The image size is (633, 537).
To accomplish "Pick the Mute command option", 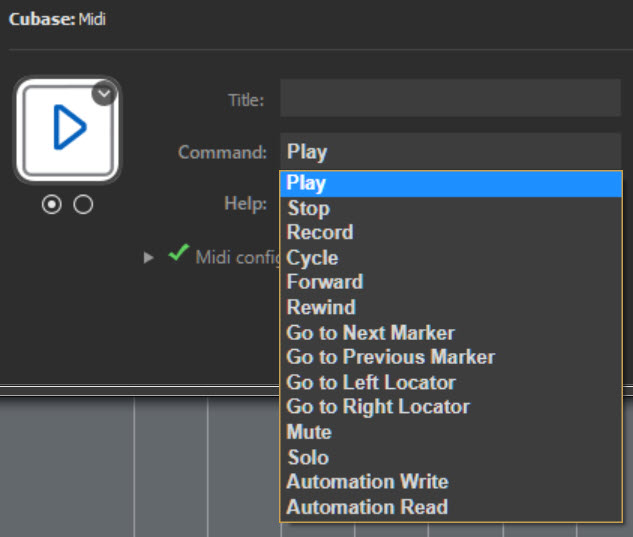I will pos(450,432).
